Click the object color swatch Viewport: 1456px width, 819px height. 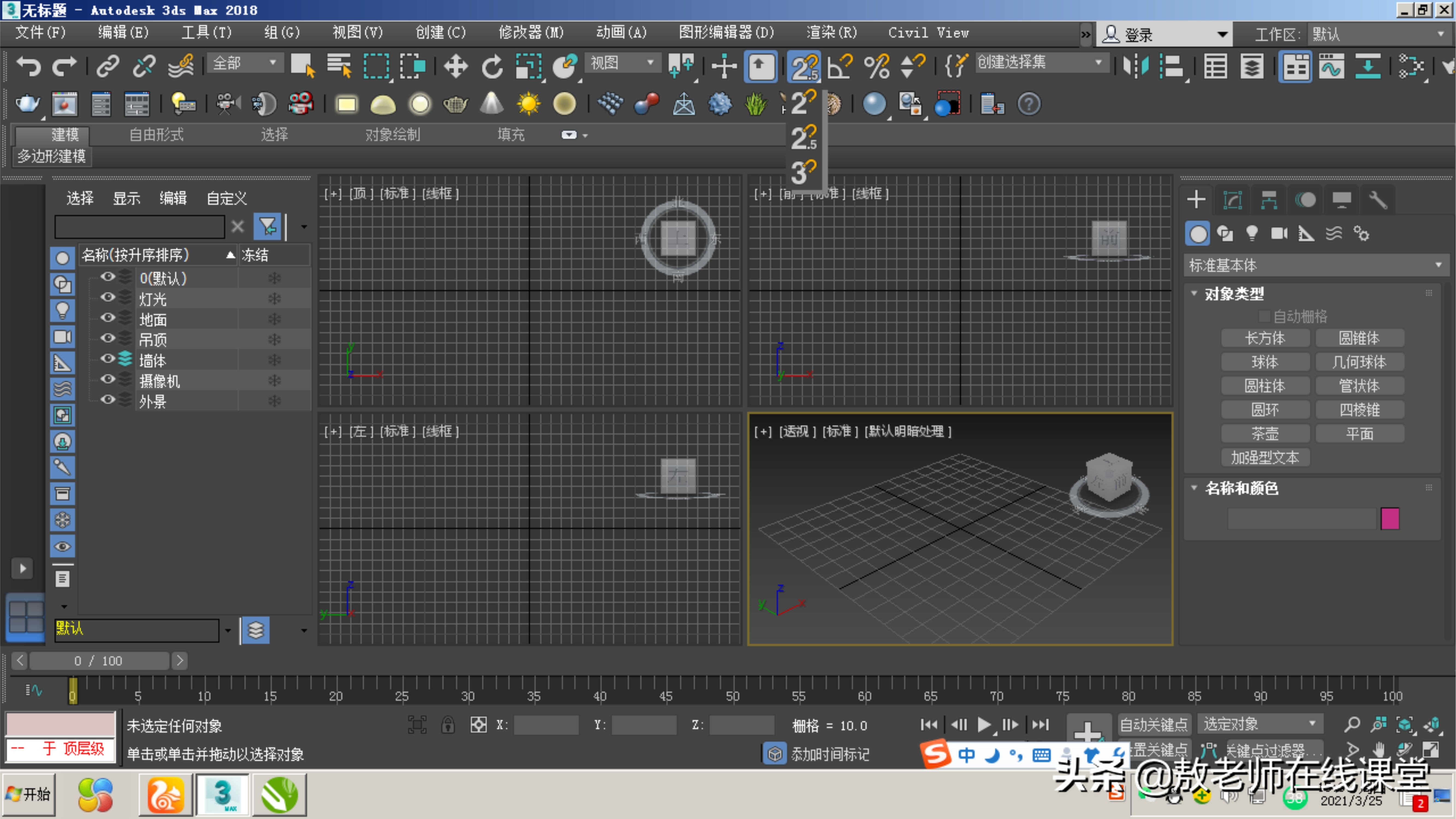coord(1391,518)
